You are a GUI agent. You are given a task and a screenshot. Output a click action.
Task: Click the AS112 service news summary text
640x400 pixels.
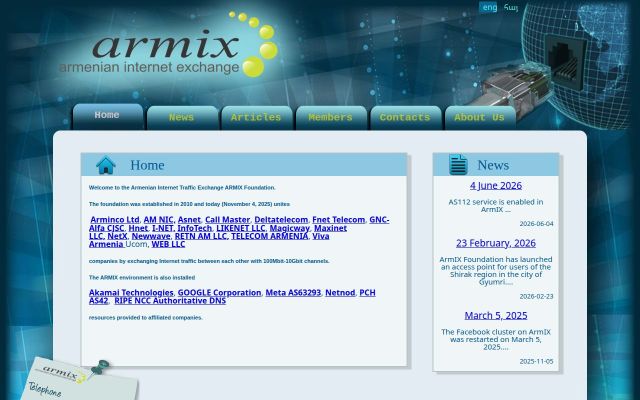tap(496, 206)
